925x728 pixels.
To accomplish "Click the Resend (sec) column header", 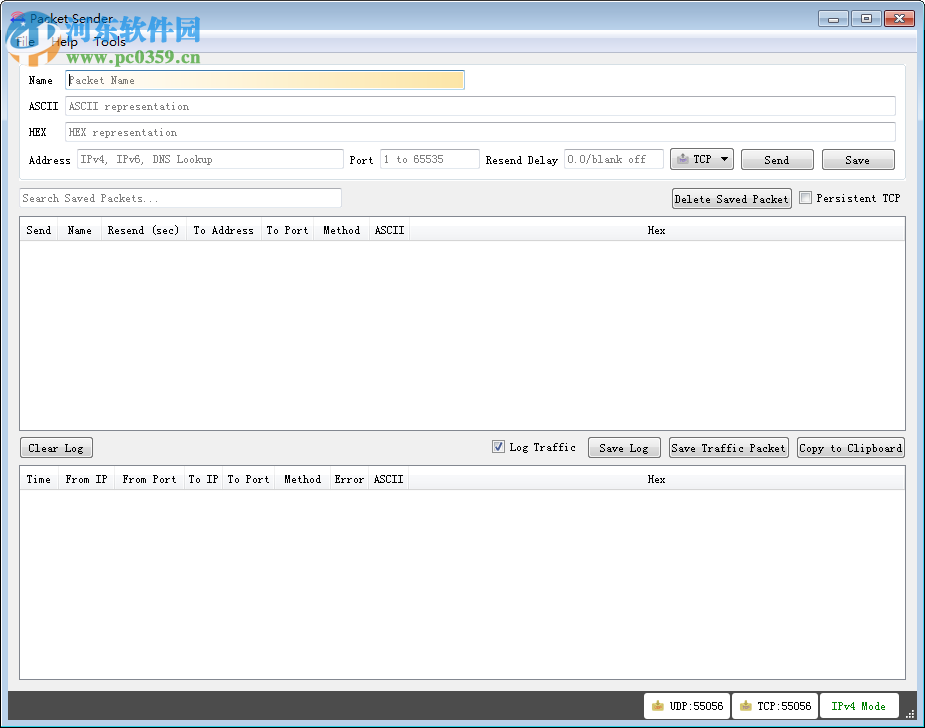I will pos(143,230).
